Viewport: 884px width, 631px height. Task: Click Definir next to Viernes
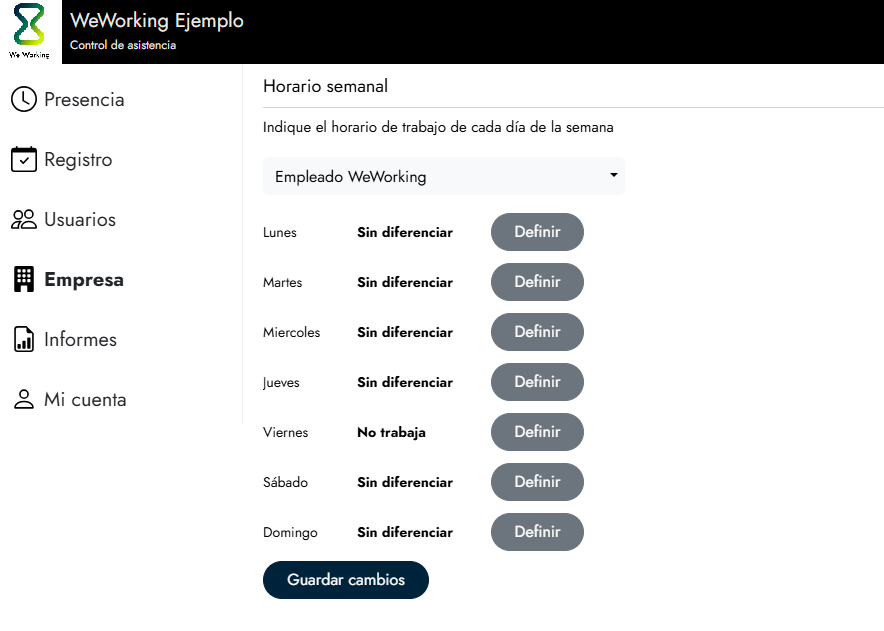(537, 432)
